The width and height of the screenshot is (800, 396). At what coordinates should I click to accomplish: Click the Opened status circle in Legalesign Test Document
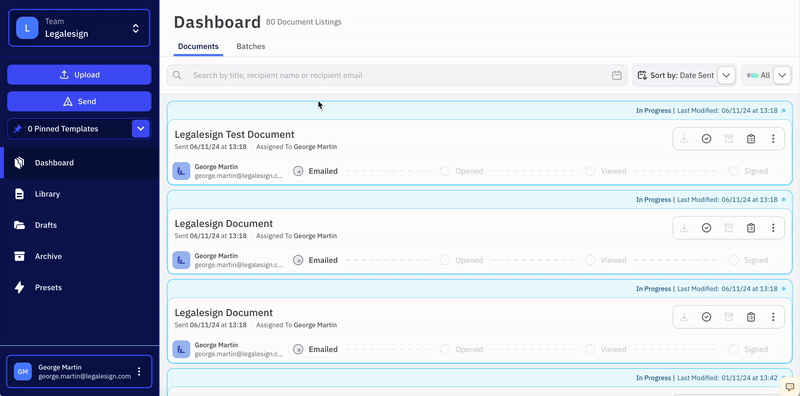point(445,171)
